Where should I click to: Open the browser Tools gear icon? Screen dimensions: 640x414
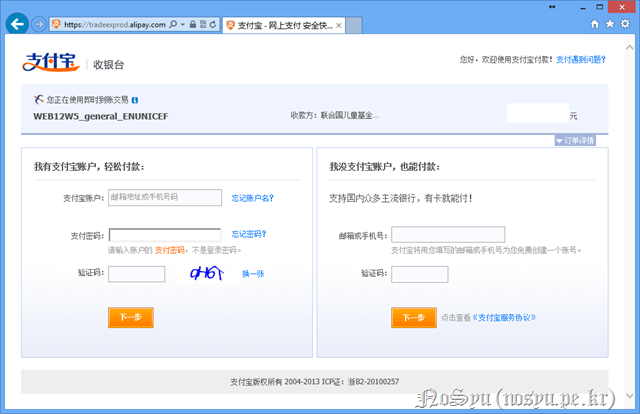(625, 22)
